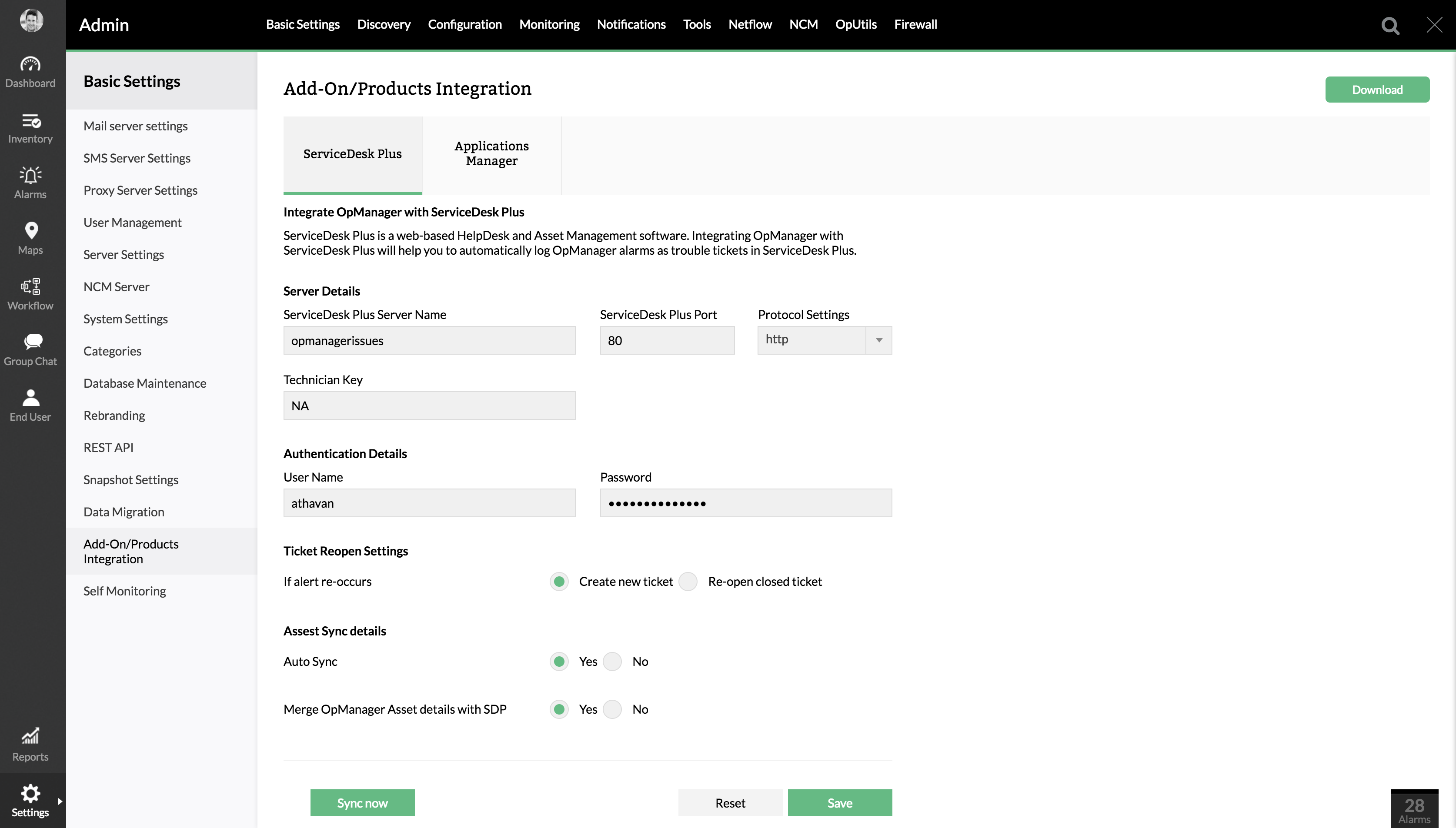Image resolution: width=1456 pixels, height=828 pixels.
Task: Open the Protocol Settings http dropdown
Action: pyautogui.click(x=824, y=340)
